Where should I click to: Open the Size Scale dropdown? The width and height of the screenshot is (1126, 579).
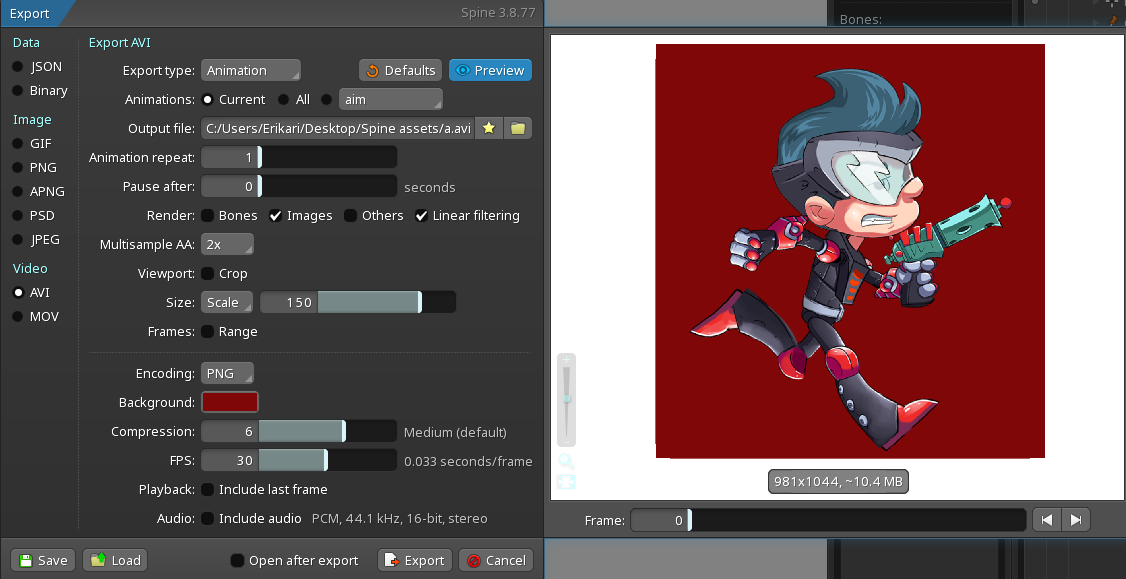[x=227, y=302]
